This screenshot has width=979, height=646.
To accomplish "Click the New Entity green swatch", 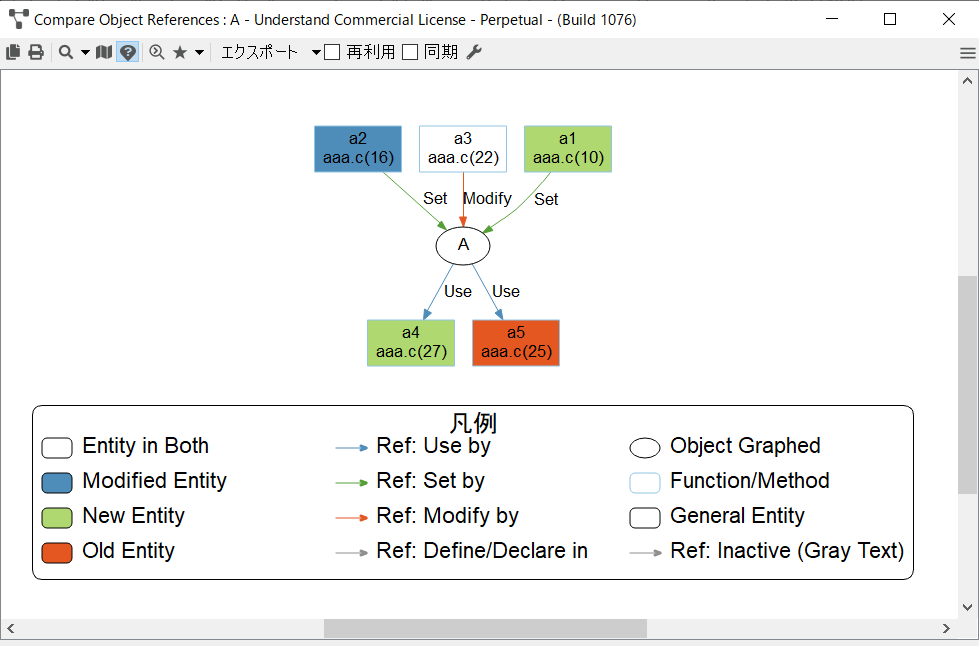I will (x=57, y=517).
